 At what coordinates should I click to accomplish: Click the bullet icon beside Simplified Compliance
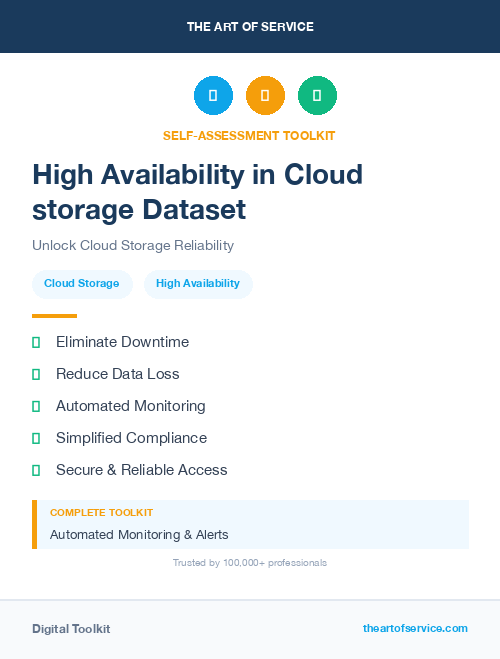pos(36,438)
